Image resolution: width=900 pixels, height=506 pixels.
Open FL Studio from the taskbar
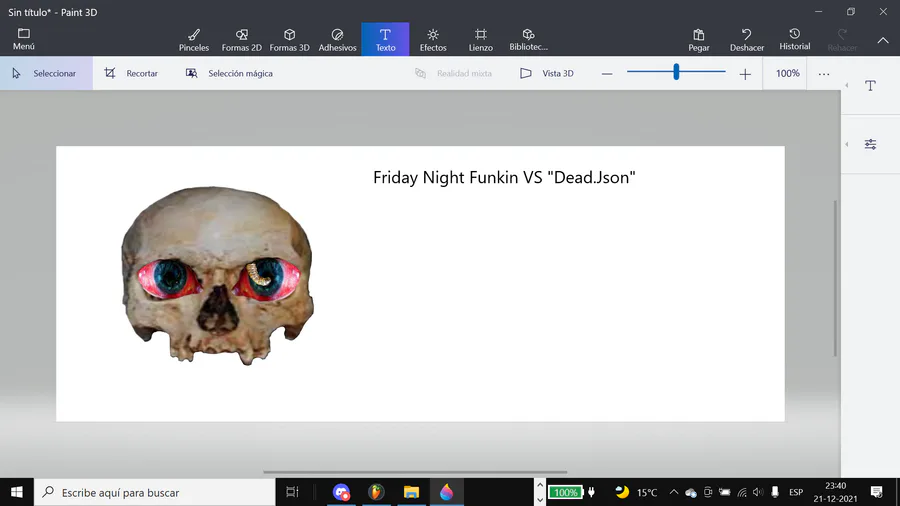point(376,492)
